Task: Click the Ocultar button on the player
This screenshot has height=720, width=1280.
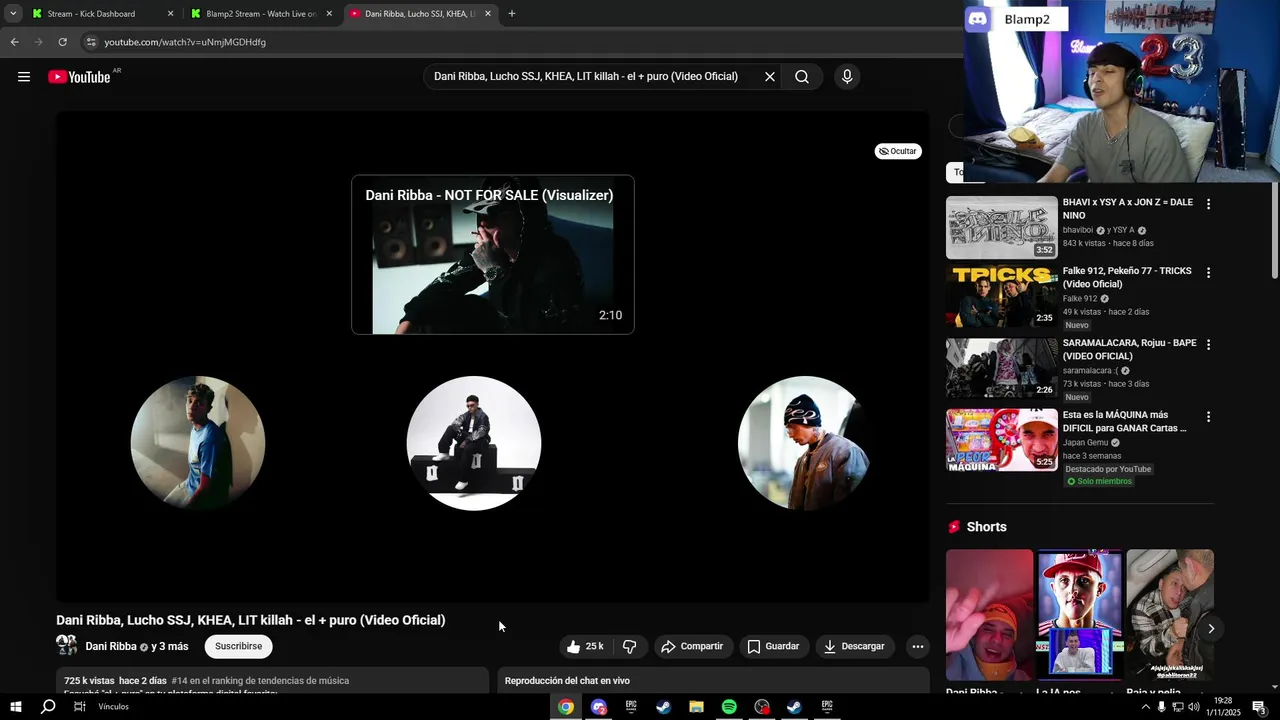Action: coord(898,151)
